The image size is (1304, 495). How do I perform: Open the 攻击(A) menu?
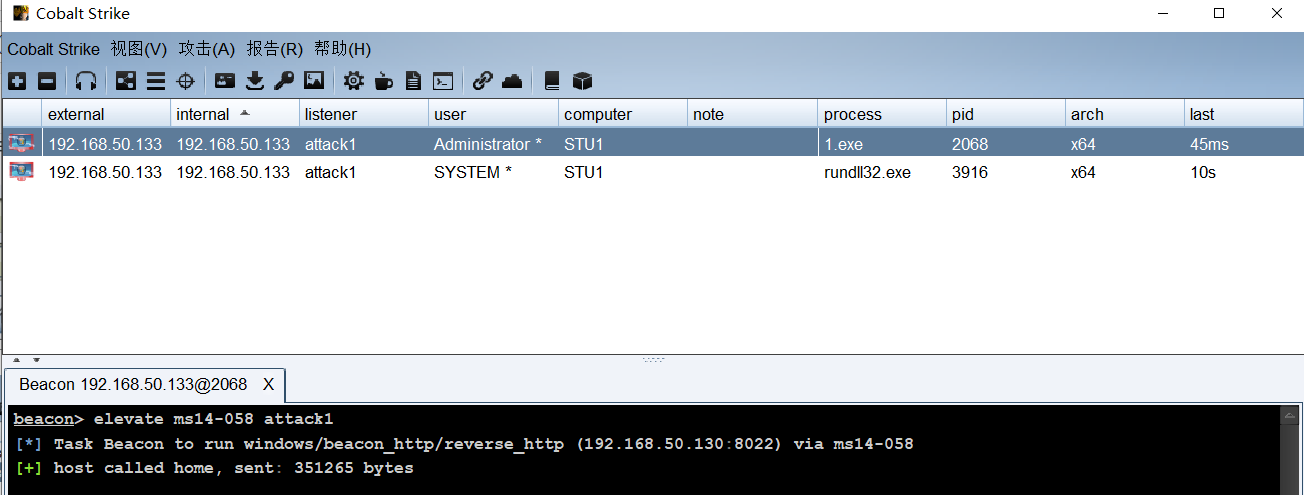207,49
